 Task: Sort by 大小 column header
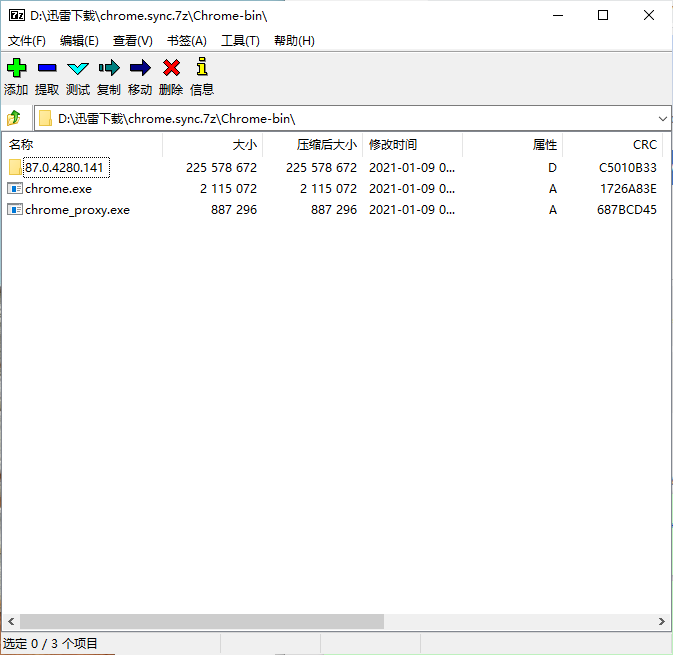(x=212, y=145)
